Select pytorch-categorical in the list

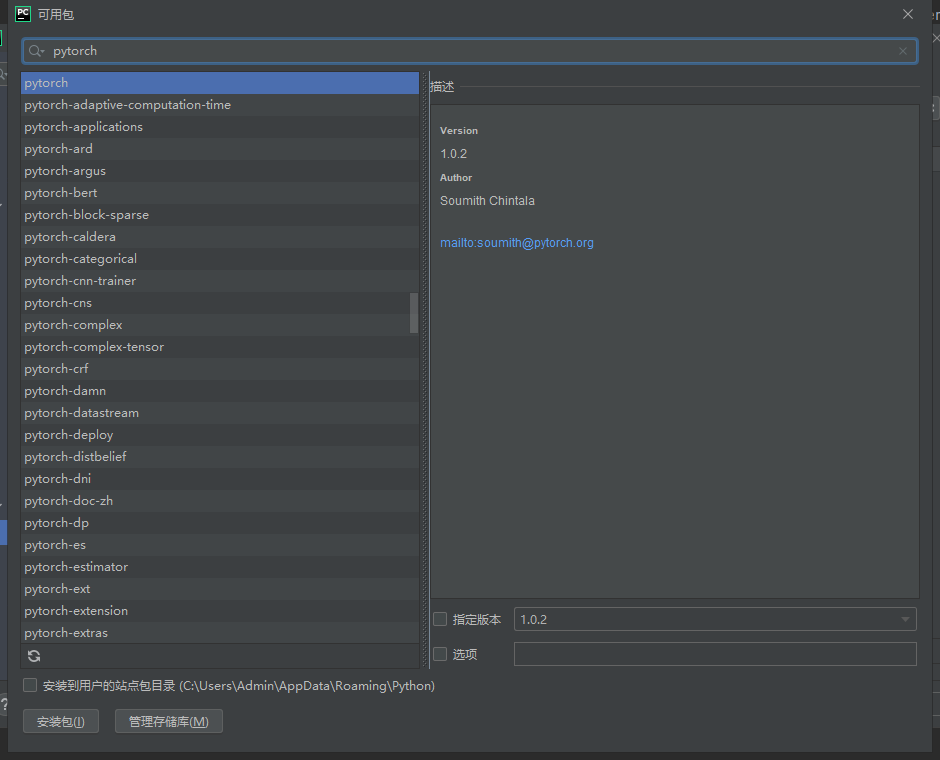(219, 259)
